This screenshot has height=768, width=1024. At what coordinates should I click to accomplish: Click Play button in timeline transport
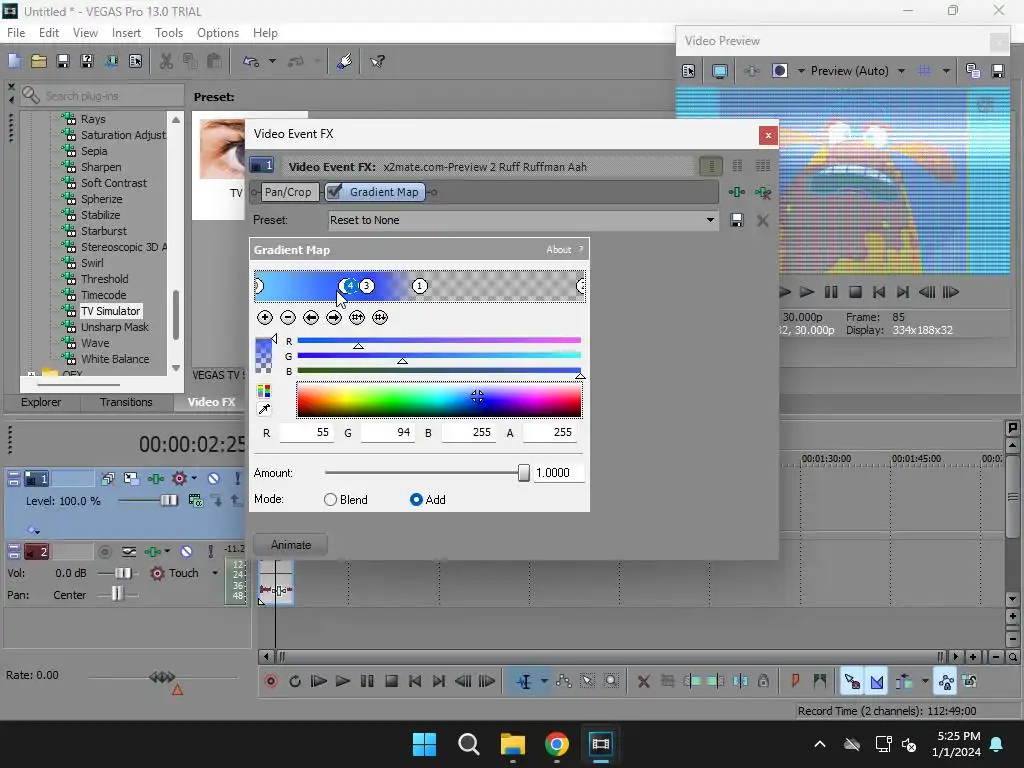342,681
